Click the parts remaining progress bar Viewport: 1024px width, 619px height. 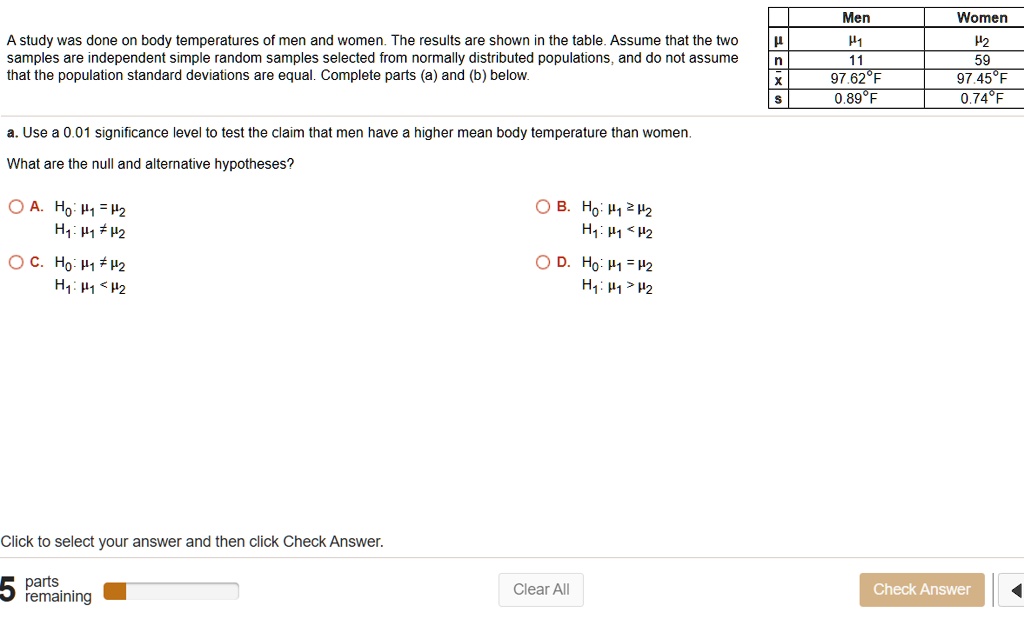170,591
